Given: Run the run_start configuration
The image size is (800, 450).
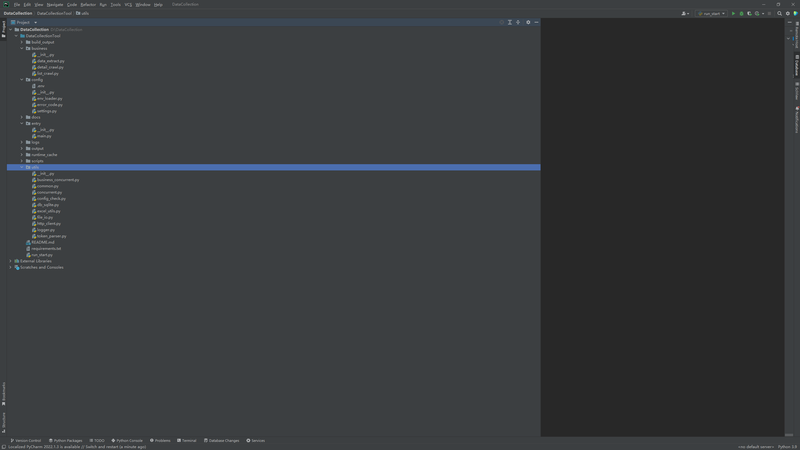Looking at the screenshot, I should [733, 14].
